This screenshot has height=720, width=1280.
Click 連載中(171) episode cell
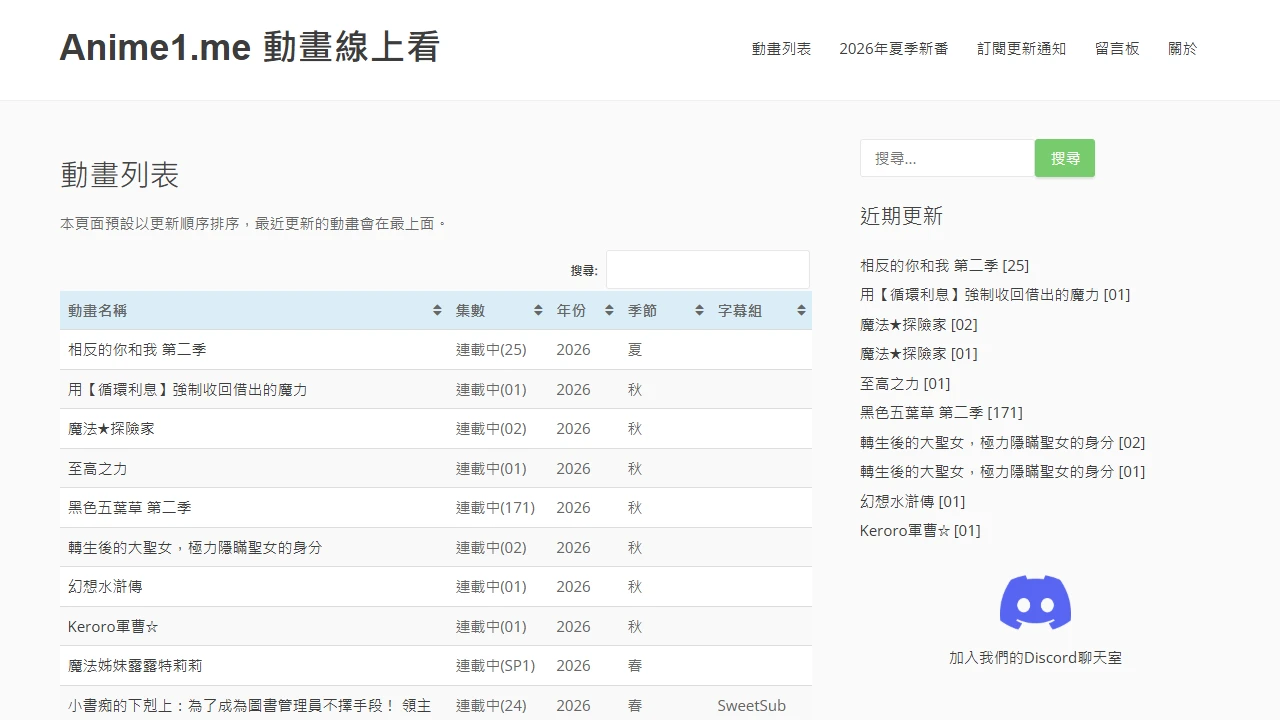(x=496, y=508)
